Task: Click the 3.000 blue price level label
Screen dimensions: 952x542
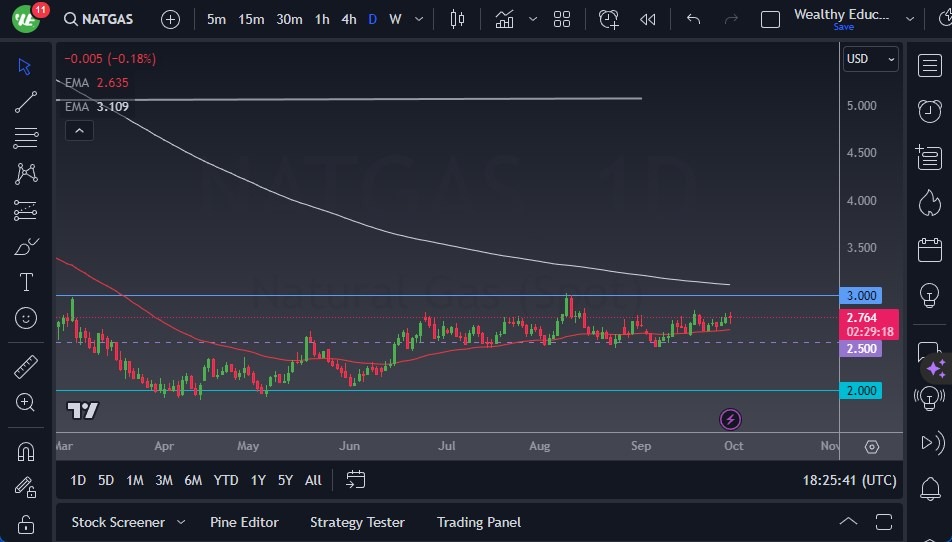Action: click(x=861, y=296)
